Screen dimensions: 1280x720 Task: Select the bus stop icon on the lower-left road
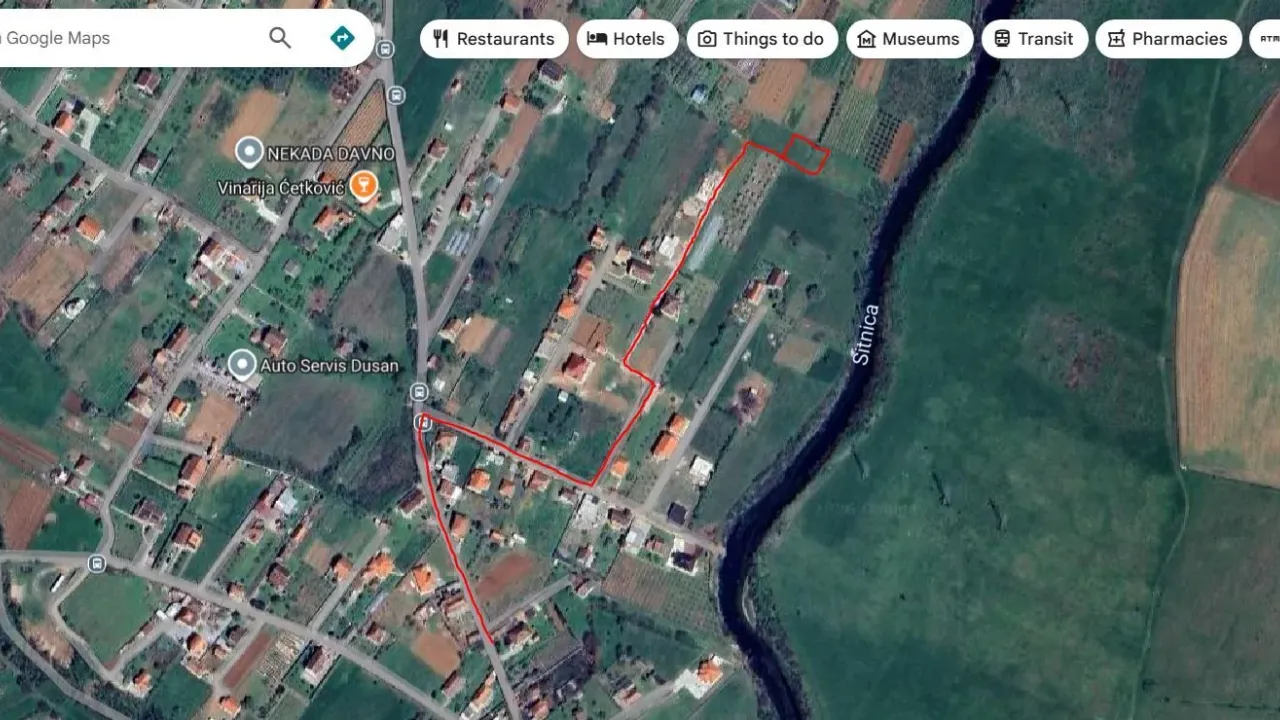[96, 565]
